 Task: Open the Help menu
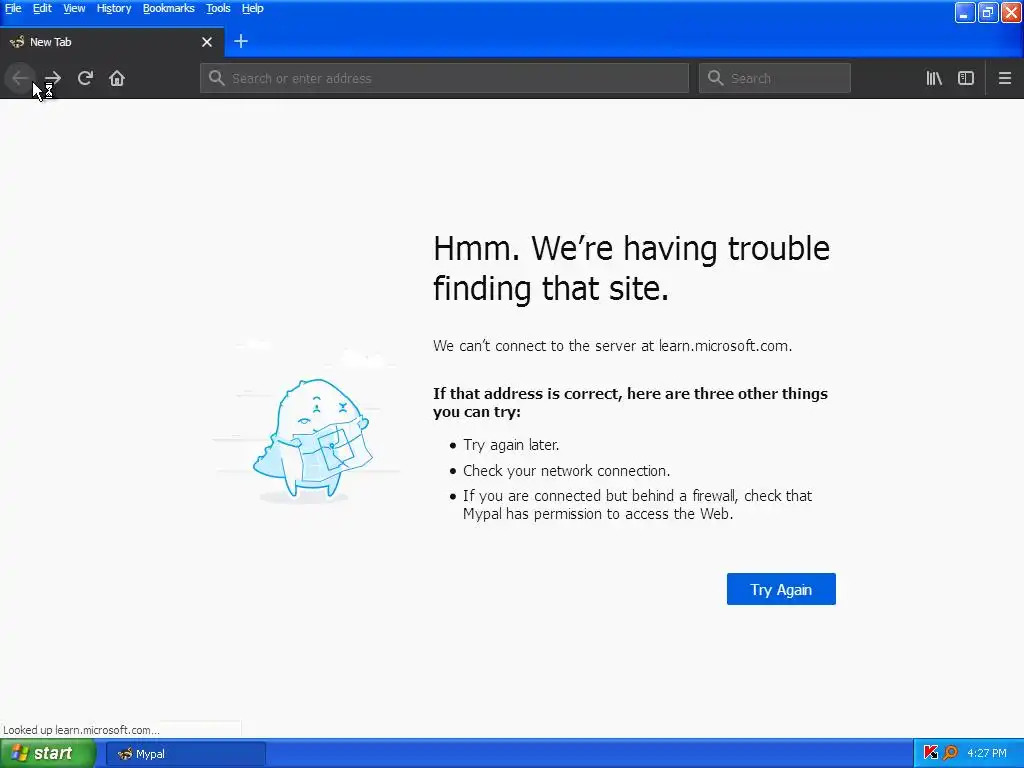point(252,8)
